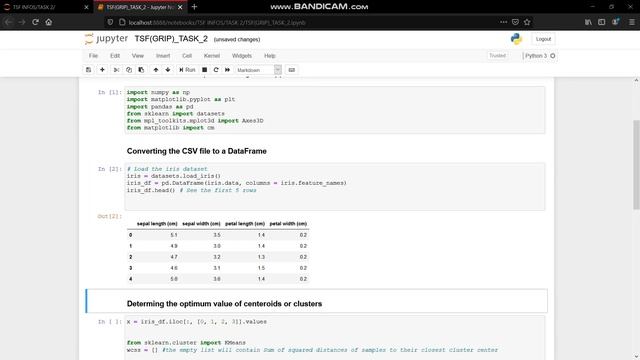Image resolution: width=640 pixels, height=360 pixels.
Task: Open the Edit menu
Action: (115, 56)
